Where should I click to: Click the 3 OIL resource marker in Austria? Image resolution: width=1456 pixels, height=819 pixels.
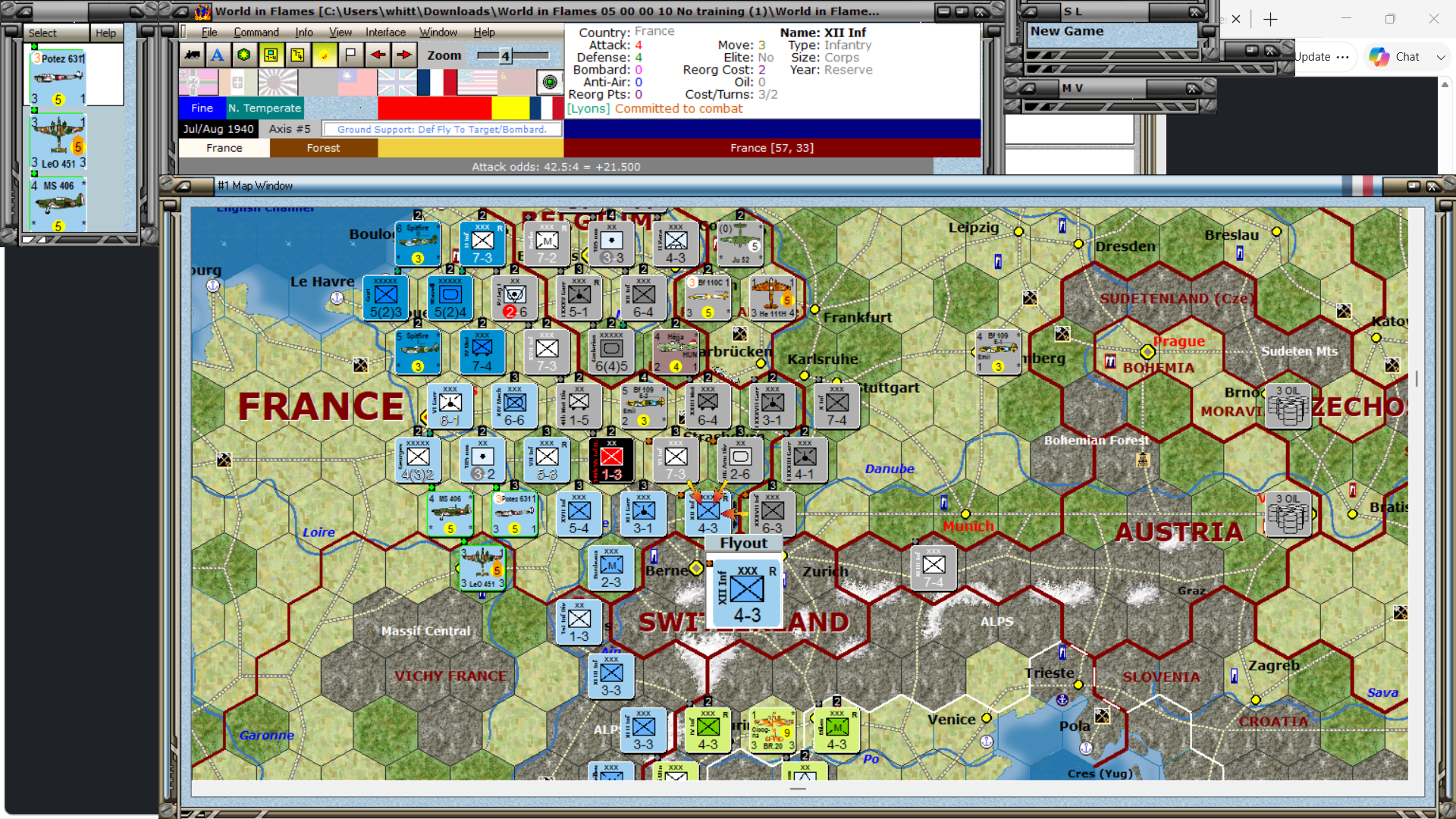(1288, 513)
